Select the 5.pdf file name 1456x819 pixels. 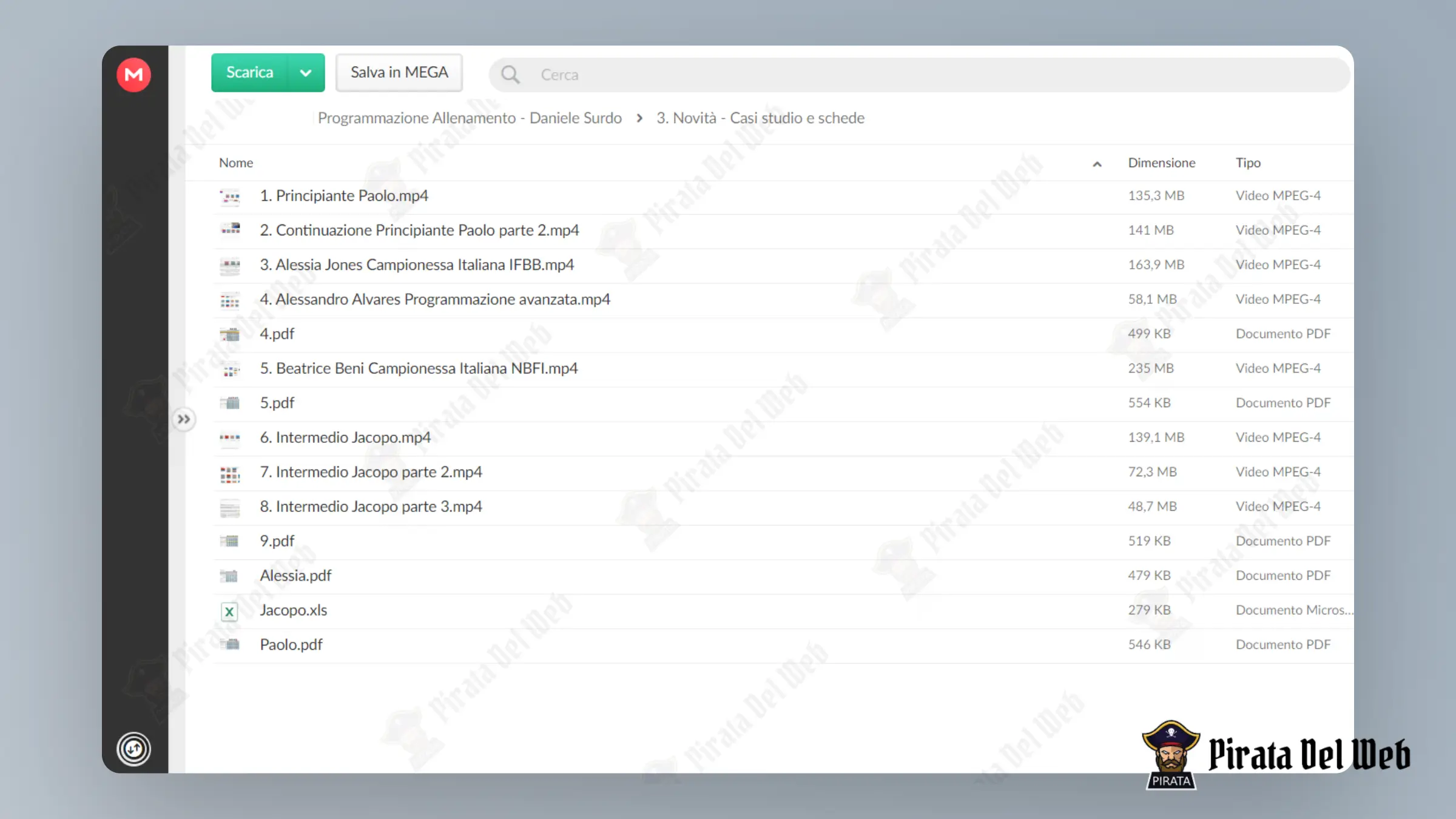[277, 403]
